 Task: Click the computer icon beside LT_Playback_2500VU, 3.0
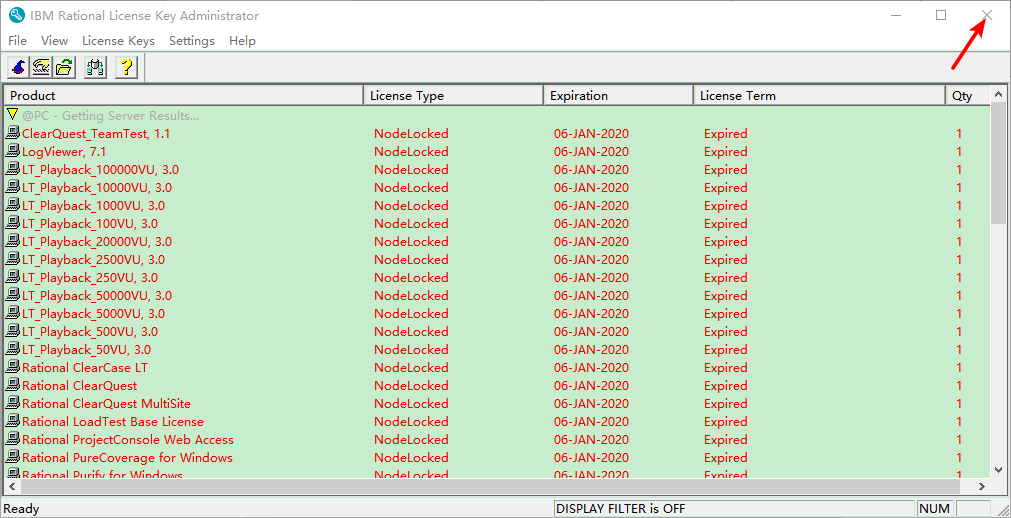(x=13, y=260)
